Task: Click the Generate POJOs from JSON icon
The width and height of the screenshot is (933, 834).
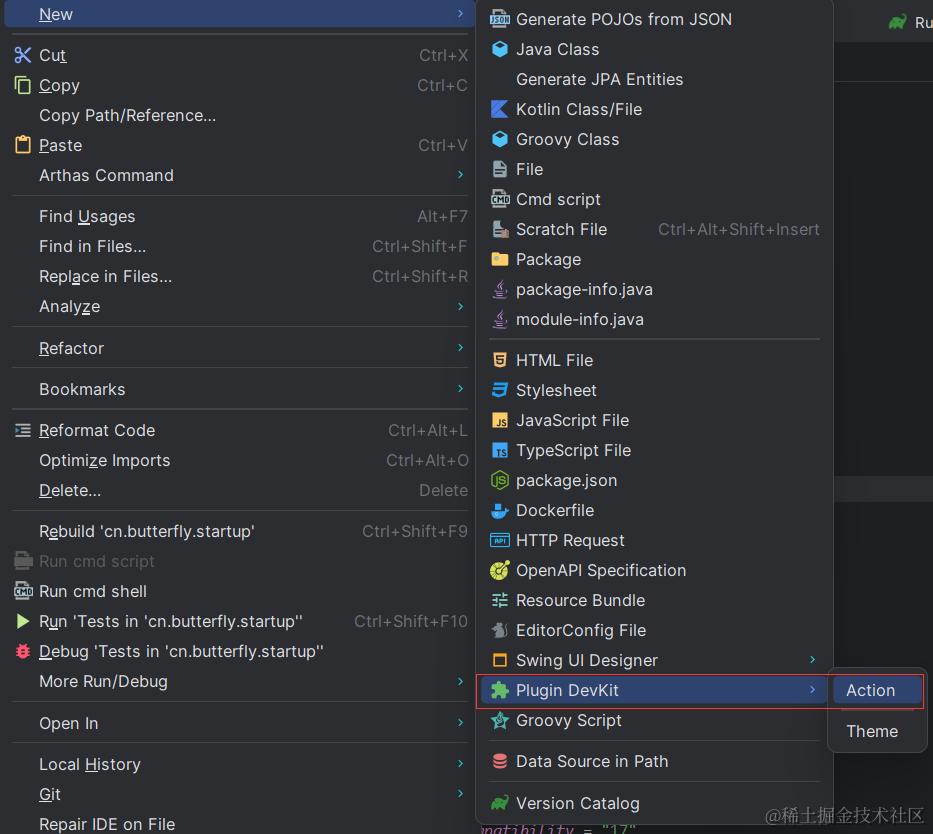Action: point(500,19)
